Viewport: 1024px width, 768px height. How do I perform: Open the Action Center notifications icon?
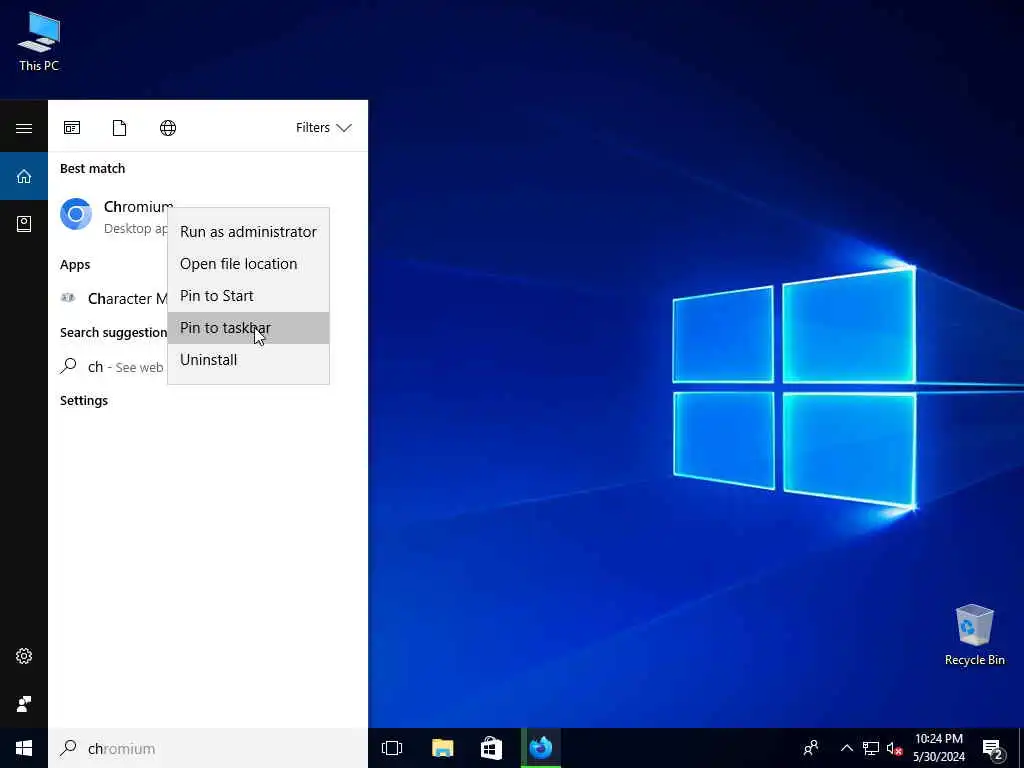point(993,750)
